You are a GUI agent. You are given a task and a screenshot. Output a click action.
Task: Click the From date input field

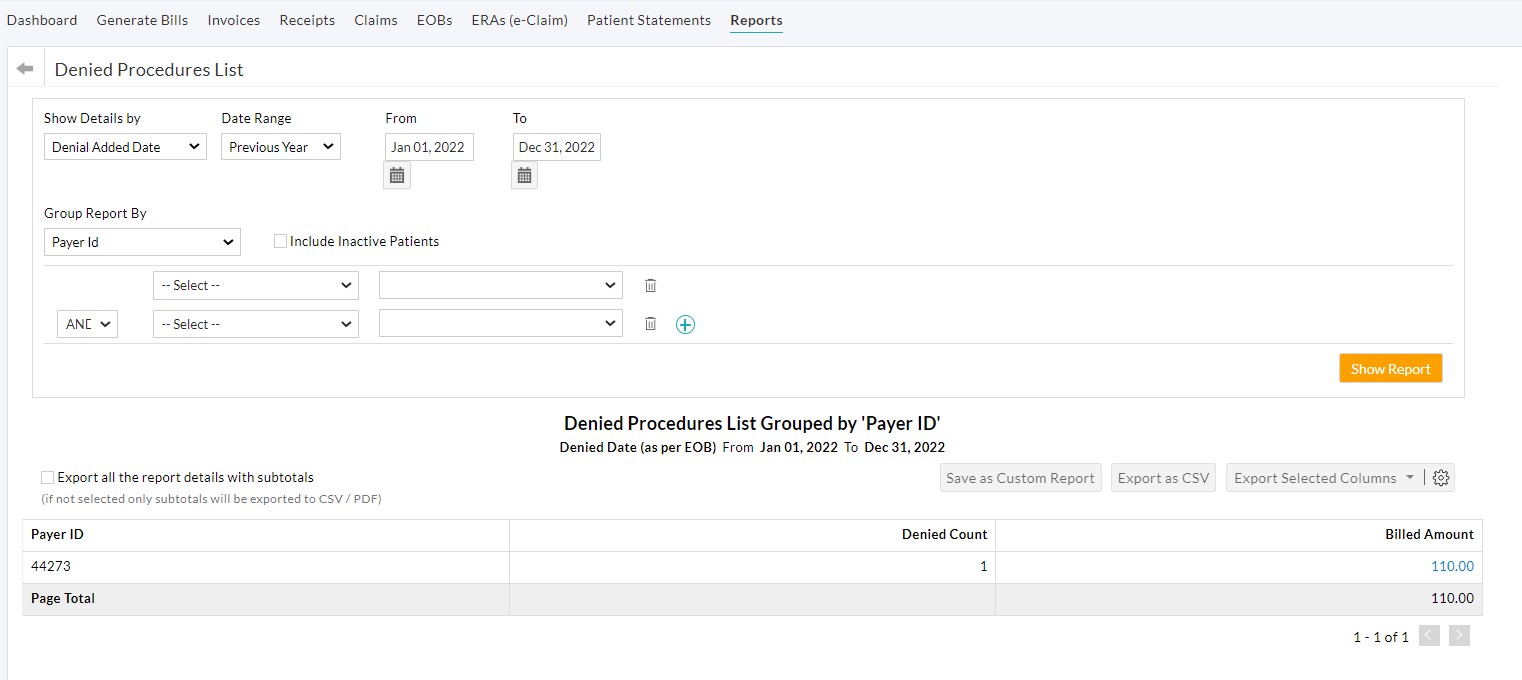coord(429,147)
